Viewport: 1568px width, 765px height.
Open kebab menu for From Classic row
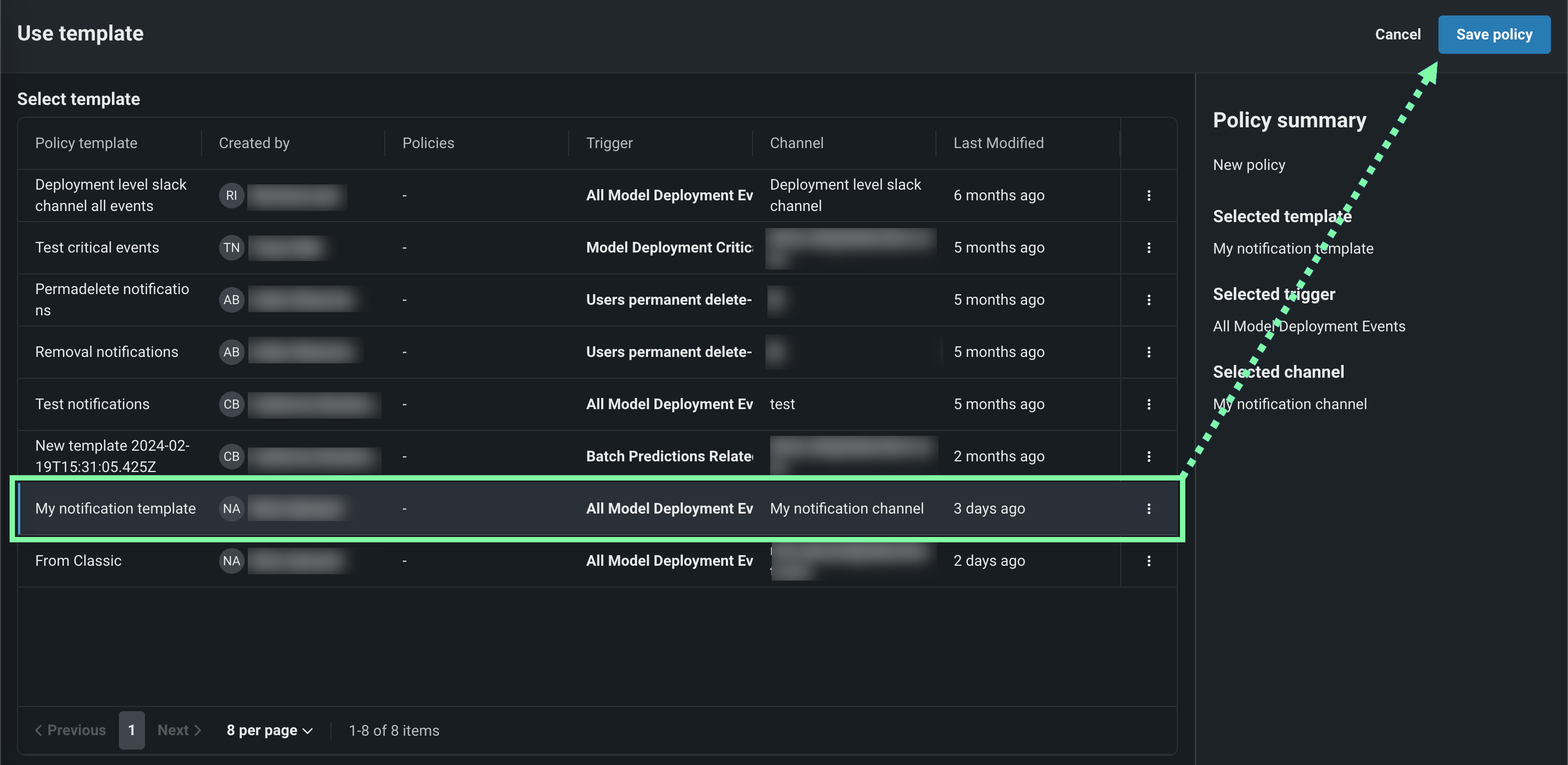point(1148,561)
